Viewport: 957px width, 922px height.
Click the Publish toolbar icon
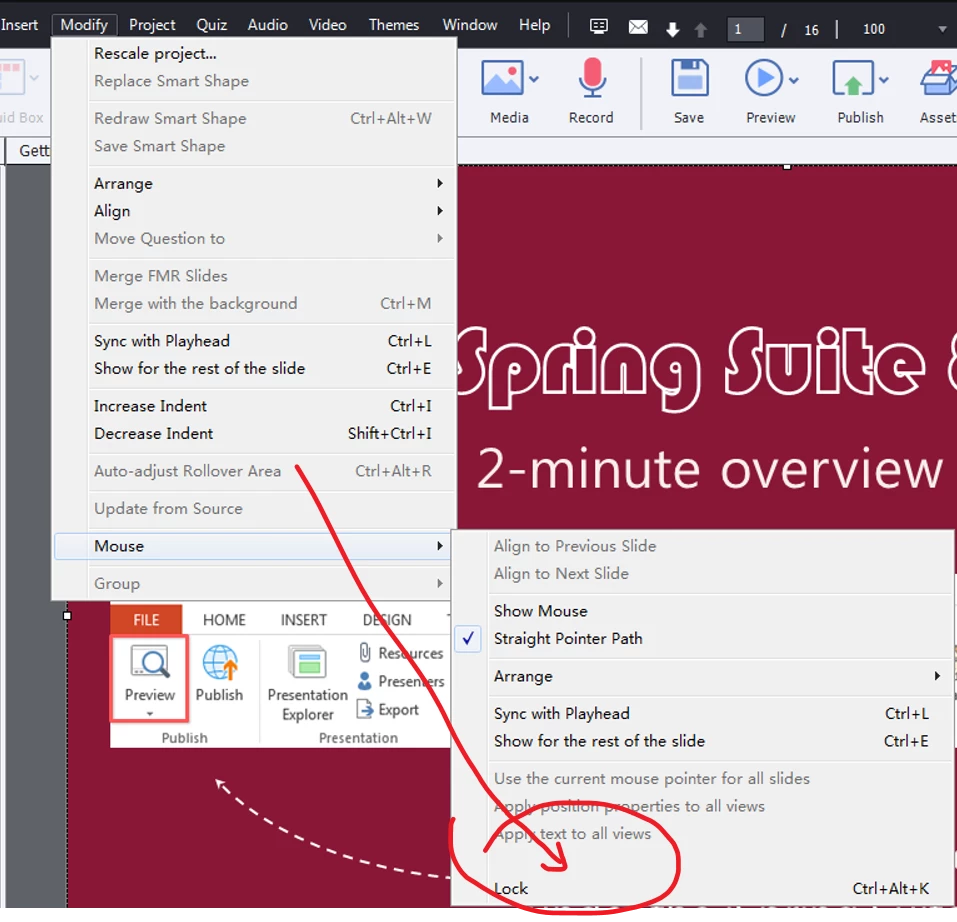[853, 78]
